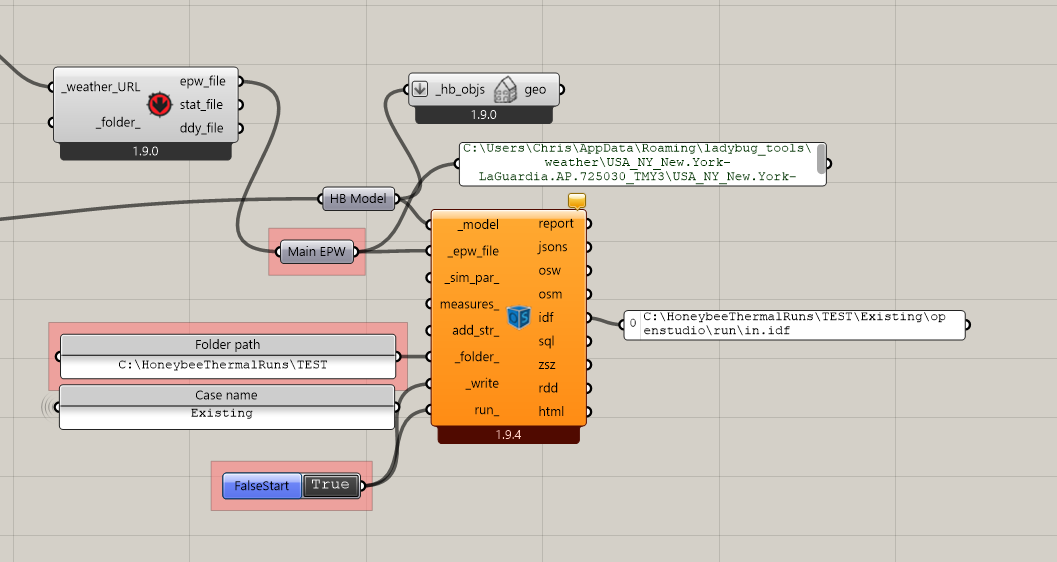Click the ddy_file output parameter
The width and height of the screenshot is (1057, 562).
tap(201, 128)
